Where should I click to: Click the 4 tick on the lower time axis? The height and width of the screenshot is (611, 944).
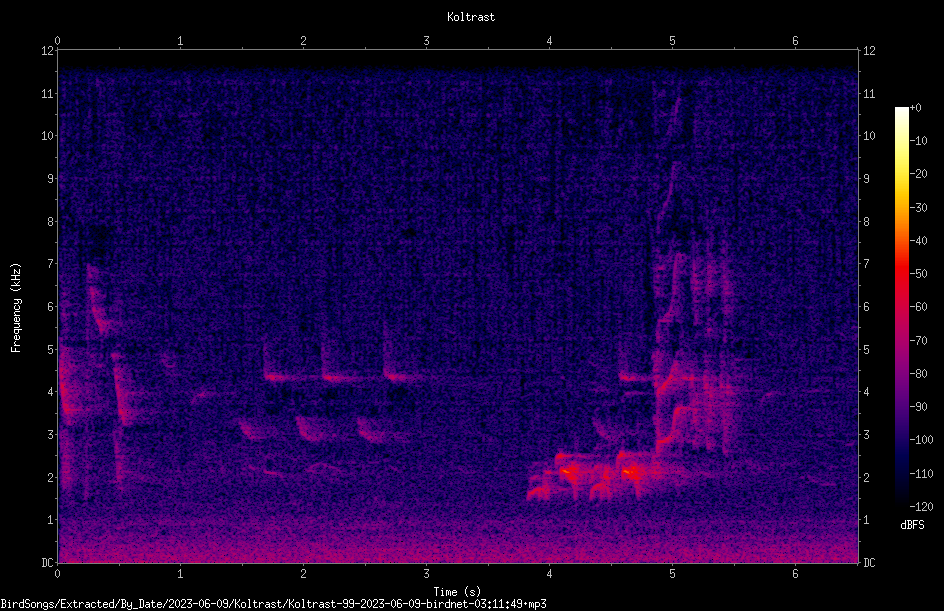click(x=549, y=574)
